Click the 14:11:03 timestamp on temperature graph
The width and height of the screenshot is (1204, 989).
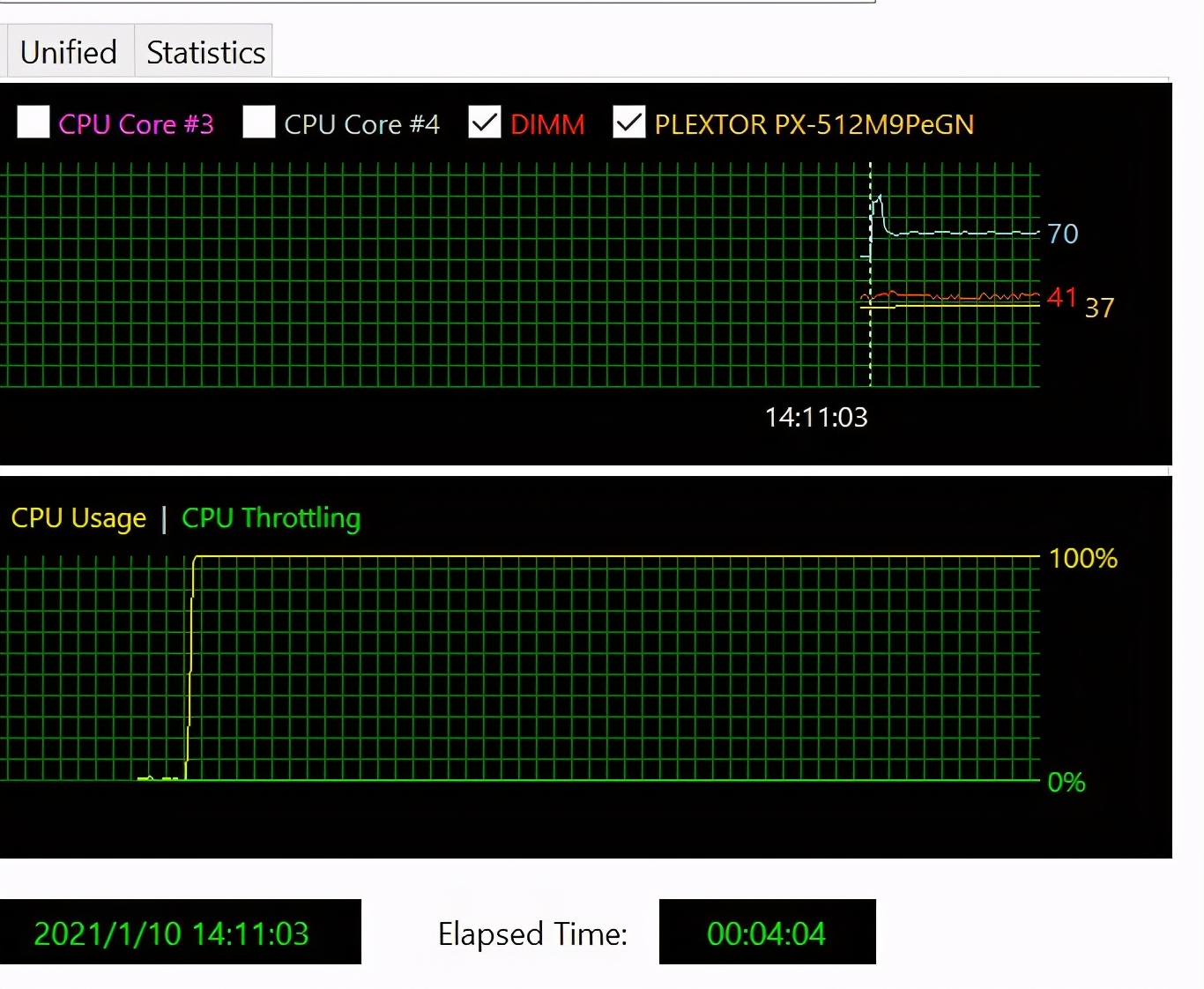[x=816, y=417]
